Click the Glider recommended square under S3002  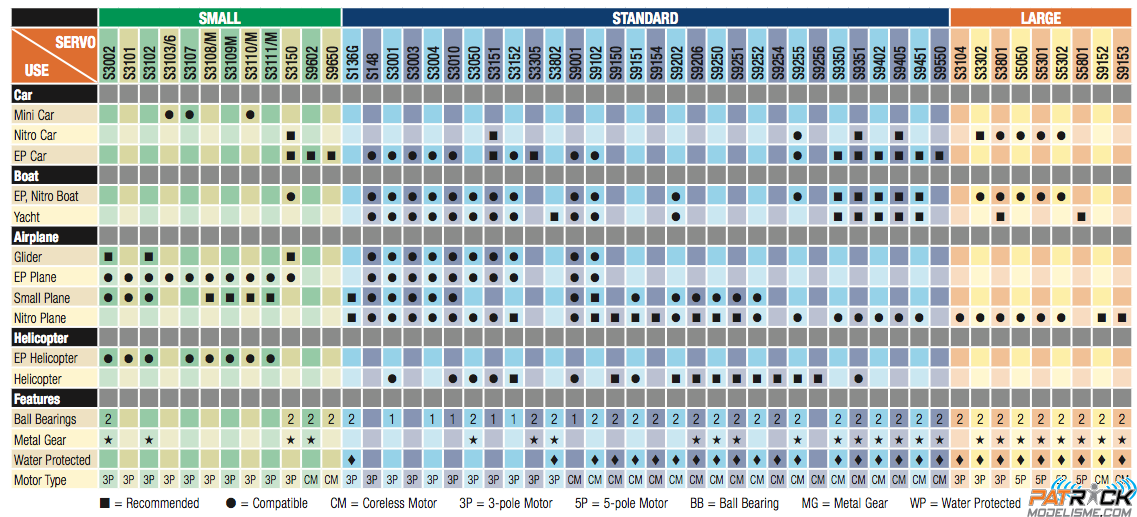pos(108,257)
